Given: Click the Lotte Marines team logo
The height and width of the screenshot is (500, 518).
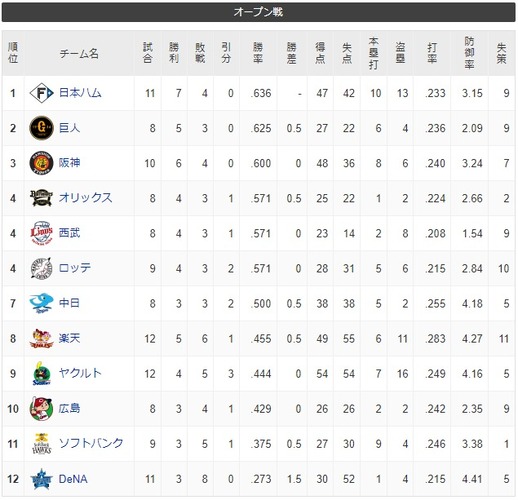Looking at the screenshot, I should (41, 268).
